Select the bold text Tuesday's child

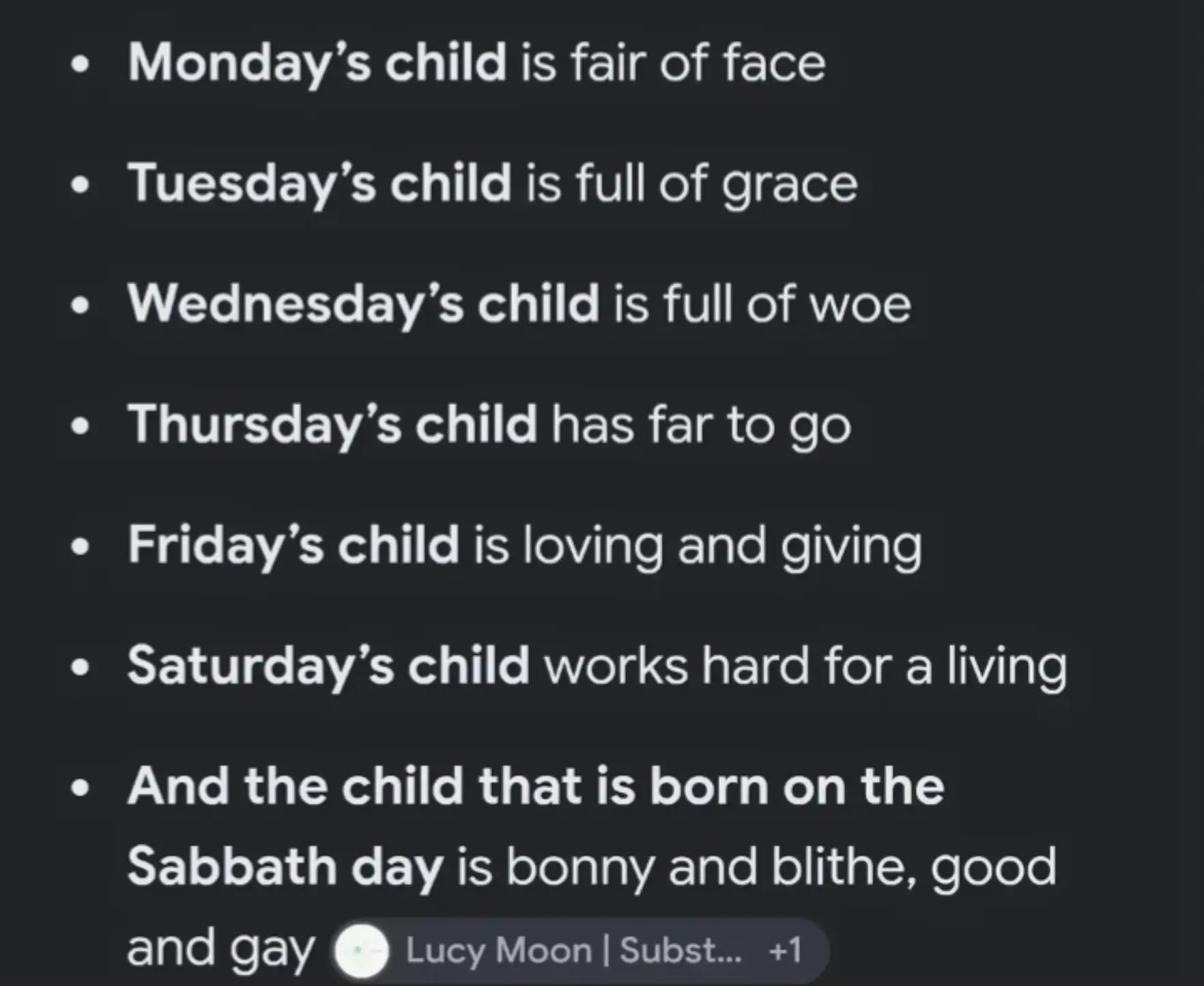click(319, 184)
